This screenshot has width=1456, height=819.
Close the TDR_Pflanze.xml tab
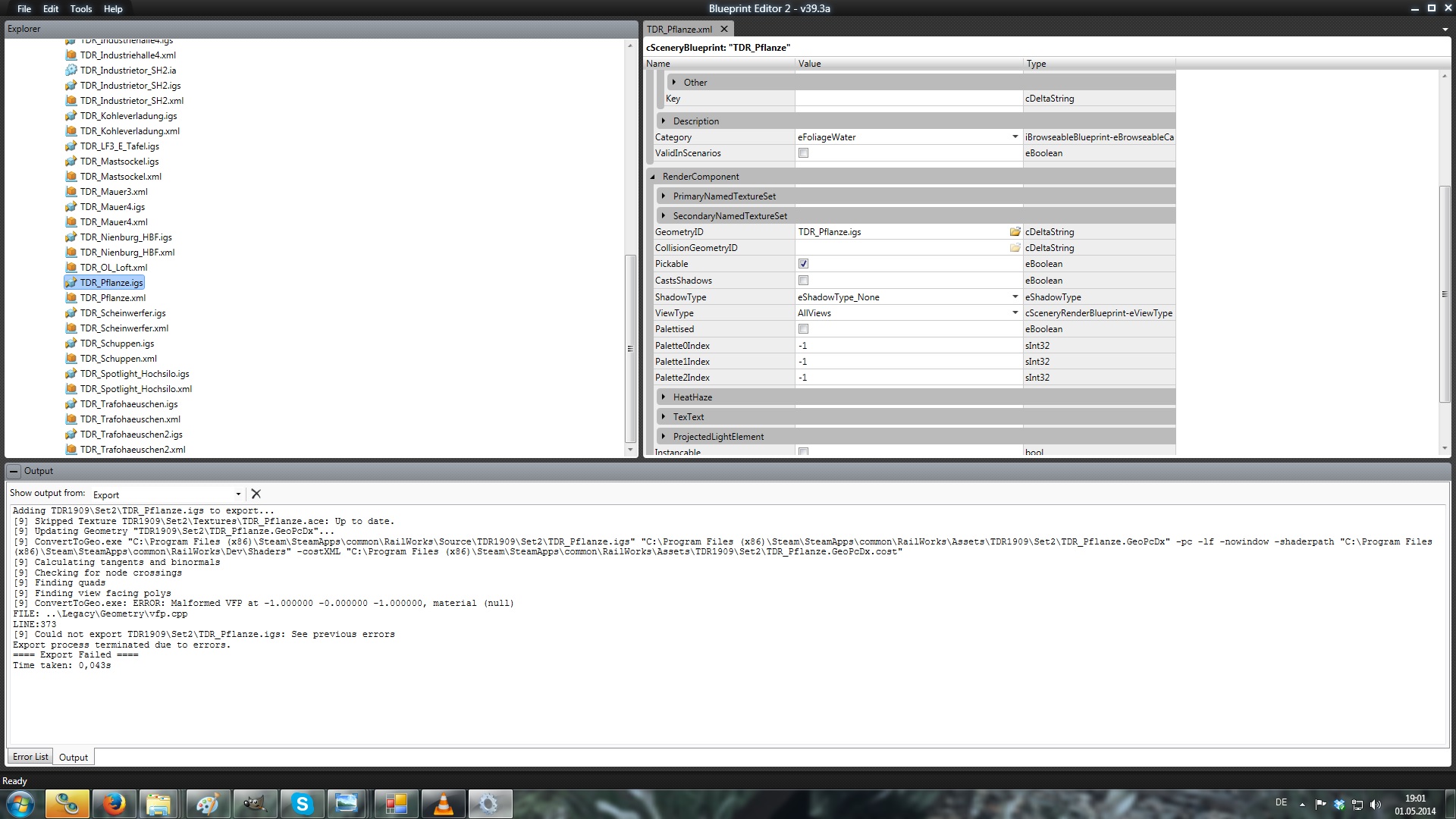[x=724, y=29]
